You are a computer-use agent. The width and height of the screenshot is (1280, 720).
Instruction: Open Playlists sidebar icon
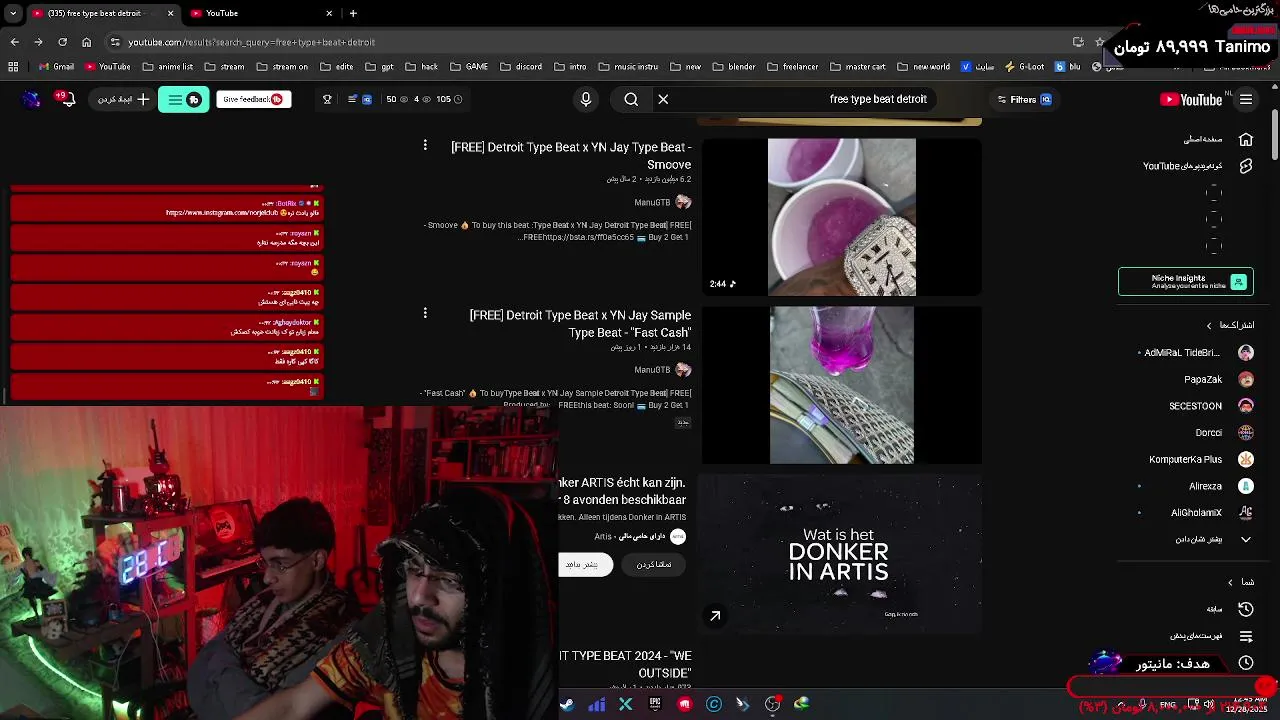(x=1246, y=636)
